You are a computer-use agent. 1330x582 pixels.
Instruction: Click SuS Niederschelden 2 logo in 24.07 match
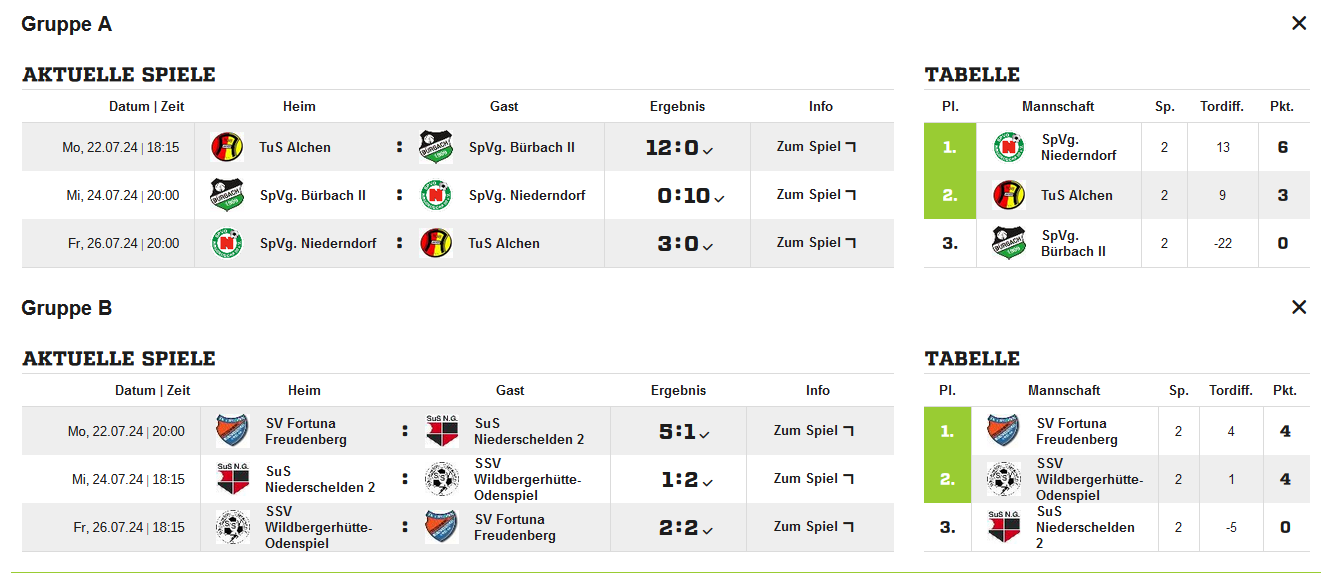coord(233,479)
